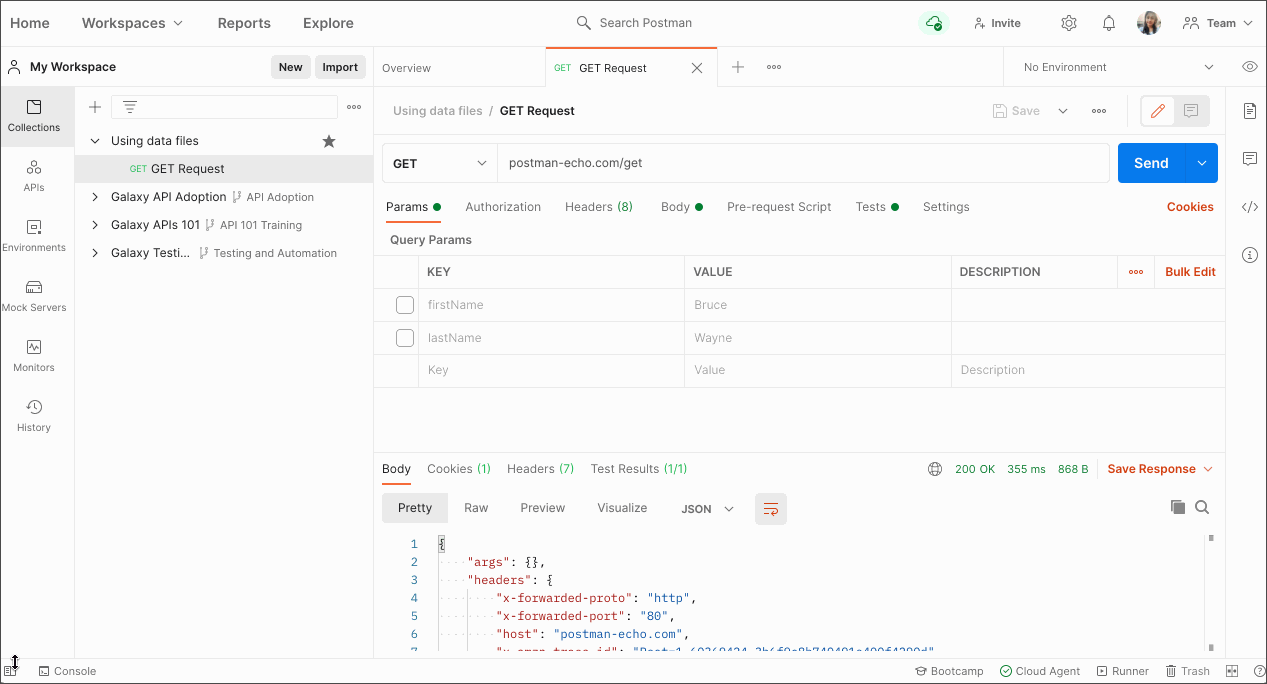Open Settings gear icon
The height and width of the screenshot is (684, 1267).
[x=1069, y=23]
